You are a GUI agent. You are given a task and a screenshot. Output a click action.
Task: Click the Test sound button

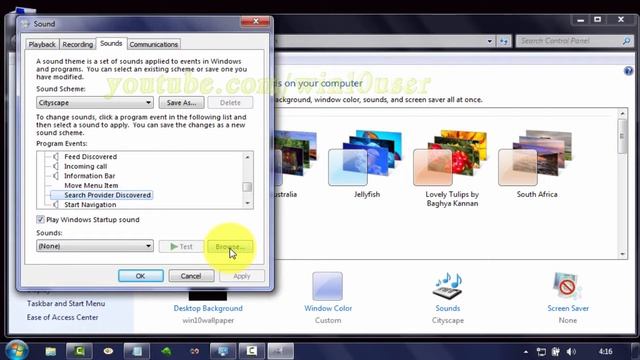point(182,247)
